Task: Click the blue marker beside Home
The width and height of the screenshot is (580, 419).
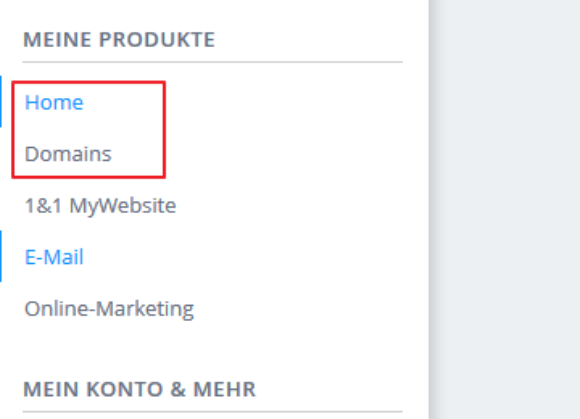Action: 1,101
